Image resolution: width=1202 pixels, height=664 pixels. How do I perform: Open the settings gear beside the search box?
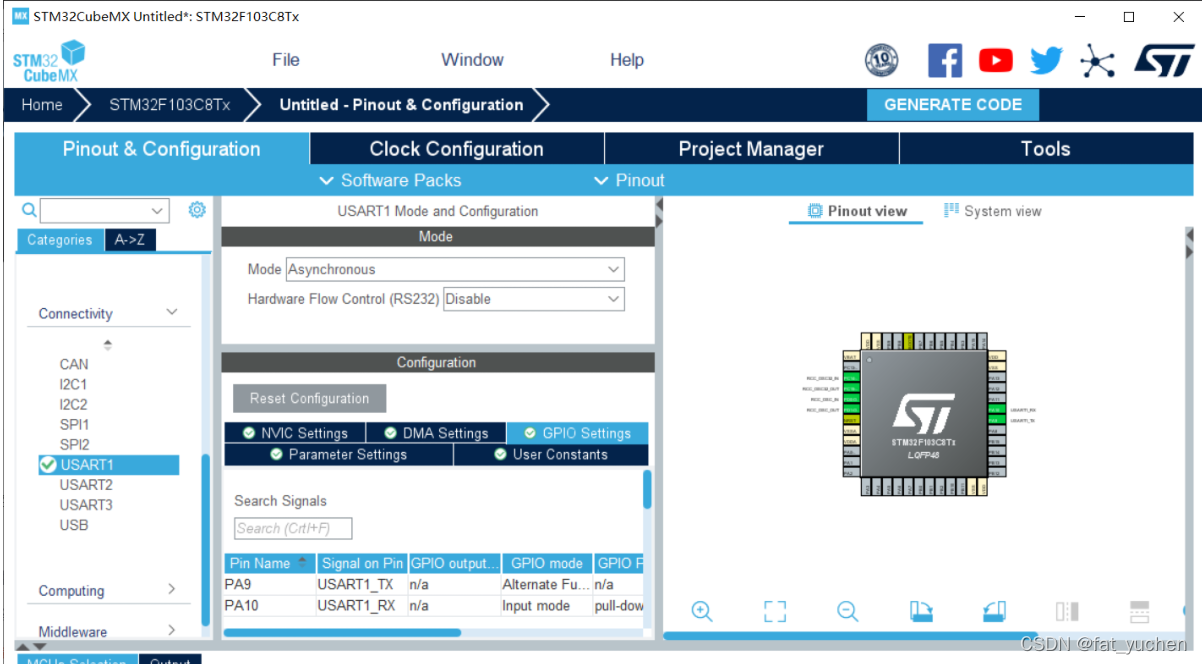click(x=197, y=210)
